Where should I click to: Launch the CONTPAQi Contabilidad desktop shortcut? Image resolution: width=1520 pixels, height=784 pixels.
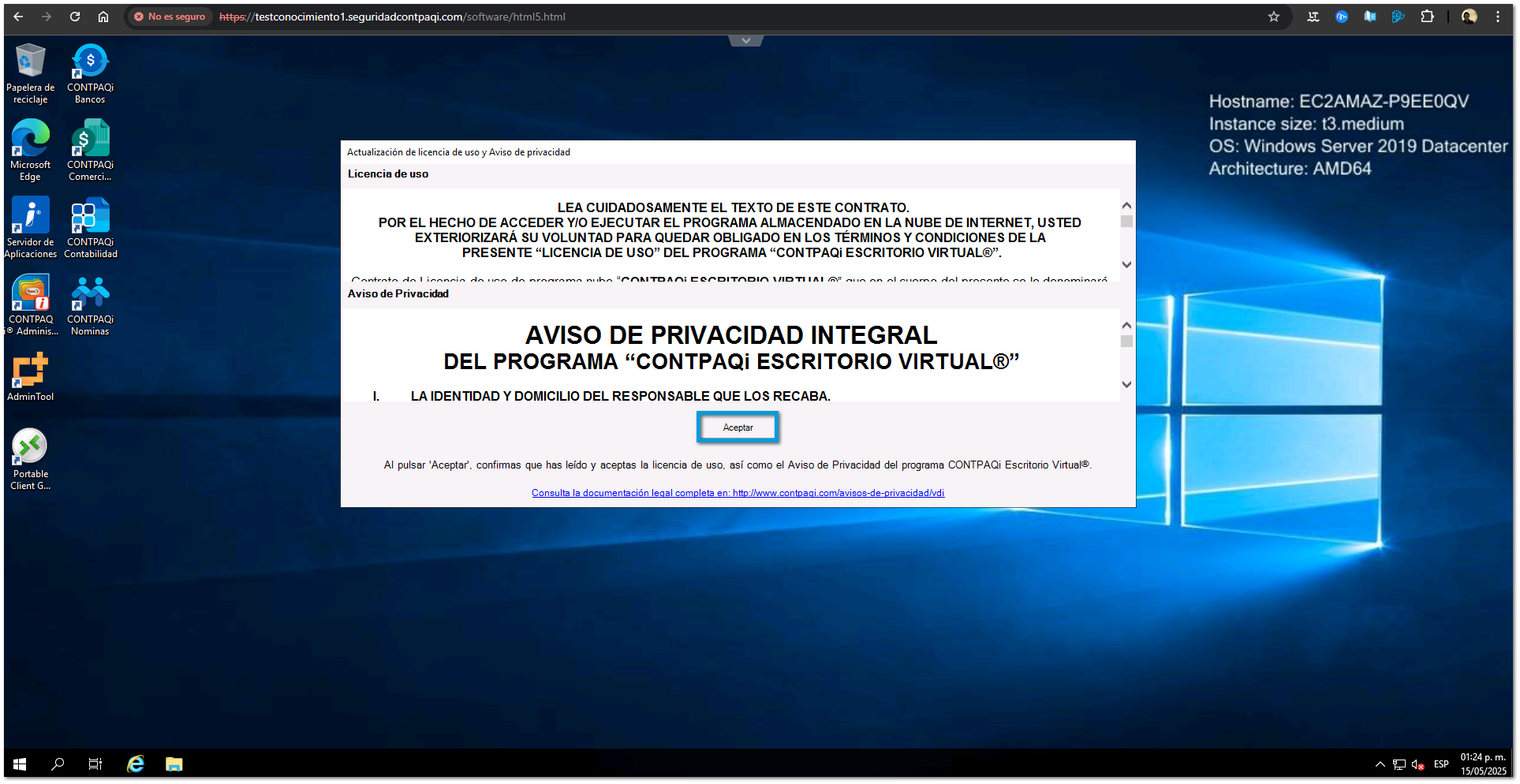coord(90,228)
